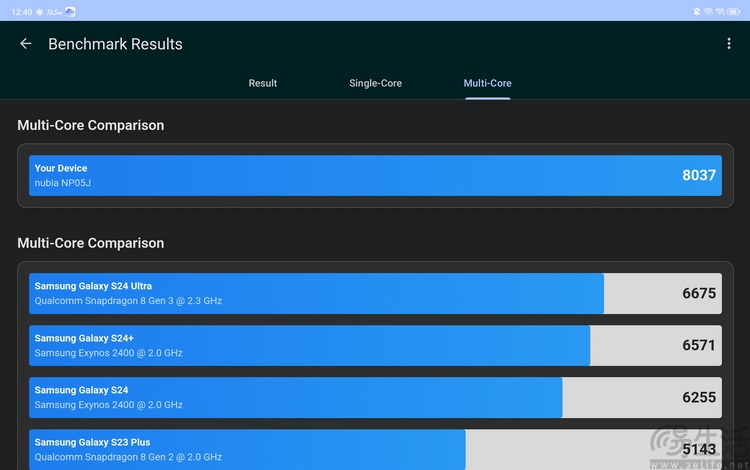Image resolution: width=750 pixels, height=470 pixels.
Task: Switch to the Result tab
Action: pyautogui.click(x=263, y=83)
